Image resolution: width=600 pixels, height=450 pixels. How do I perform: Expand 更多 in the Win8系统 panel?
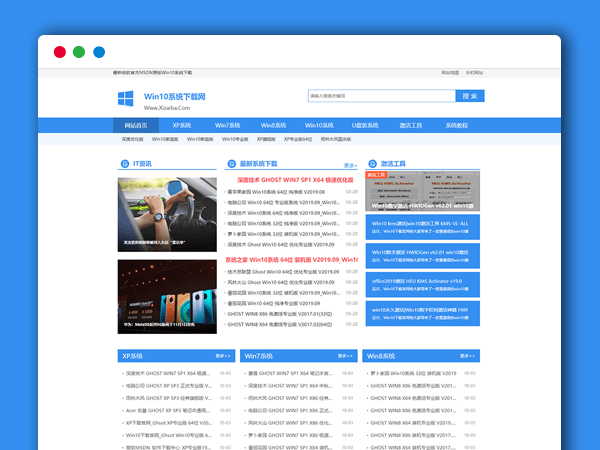(469, 355)
